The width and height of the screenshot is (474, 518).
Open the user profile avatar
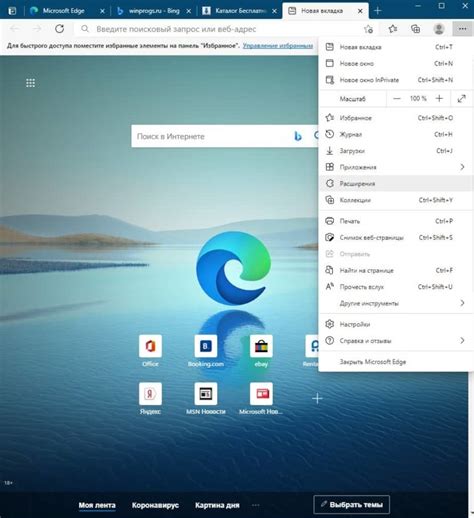439,29
